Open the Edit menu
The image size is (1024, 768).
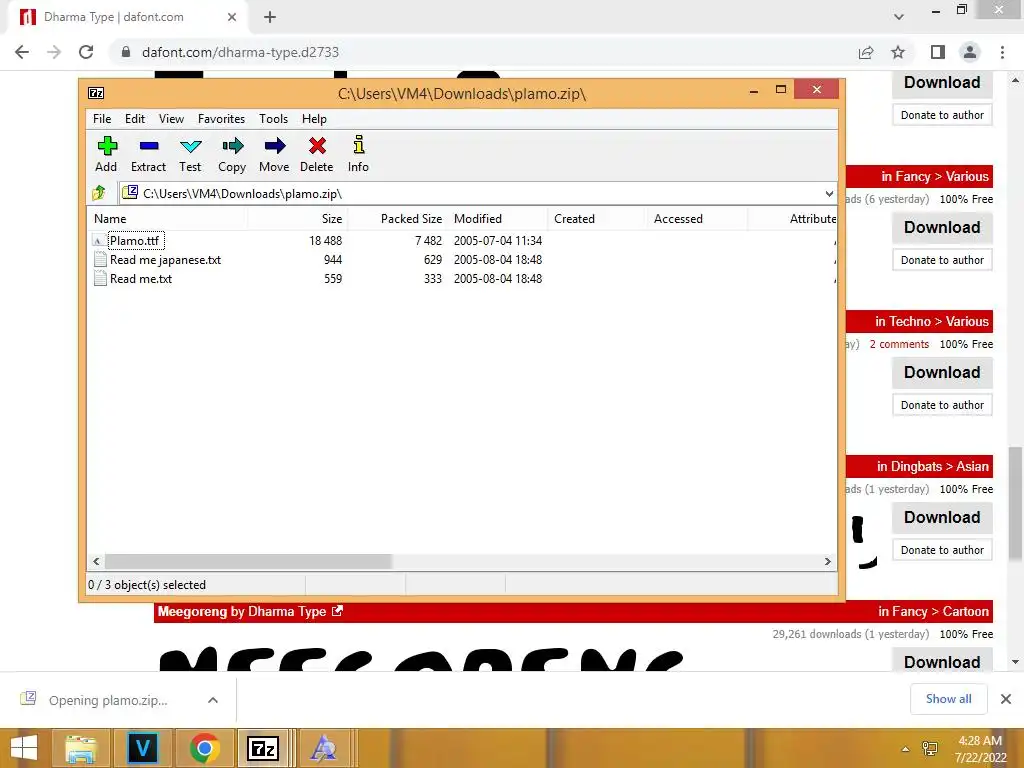click(x=135, y=119)
